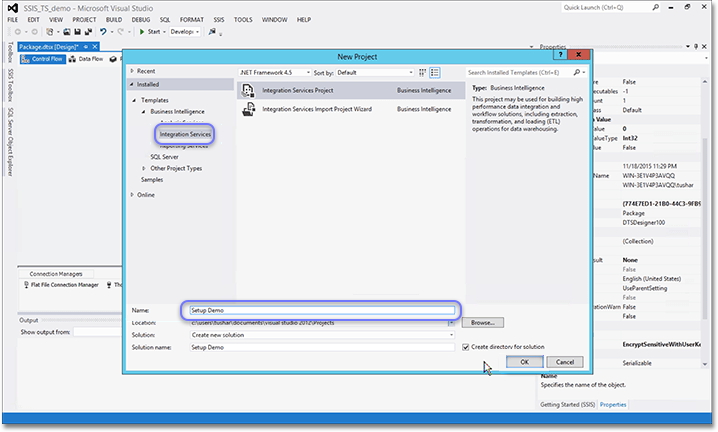Select SQL Server in the template tree
This screenshot has width=718, height=432.
[164, 157]
